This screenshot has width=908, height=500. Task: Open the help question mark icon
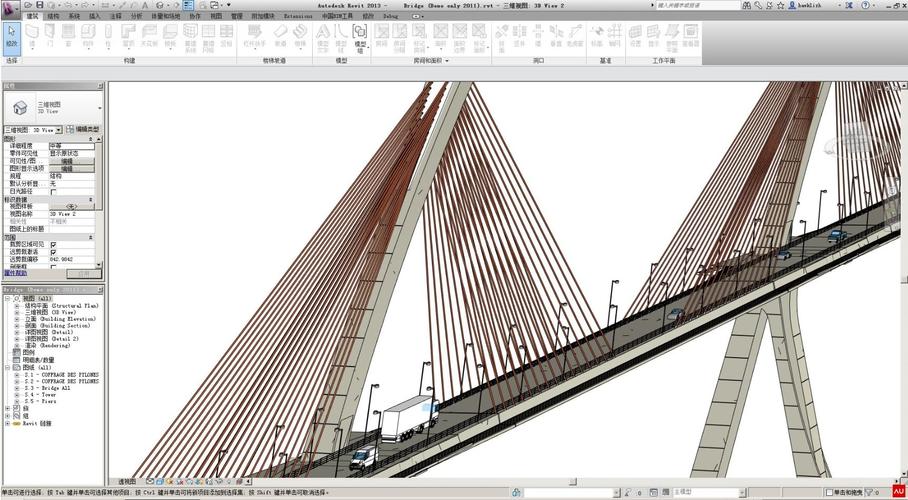[867, 5]
